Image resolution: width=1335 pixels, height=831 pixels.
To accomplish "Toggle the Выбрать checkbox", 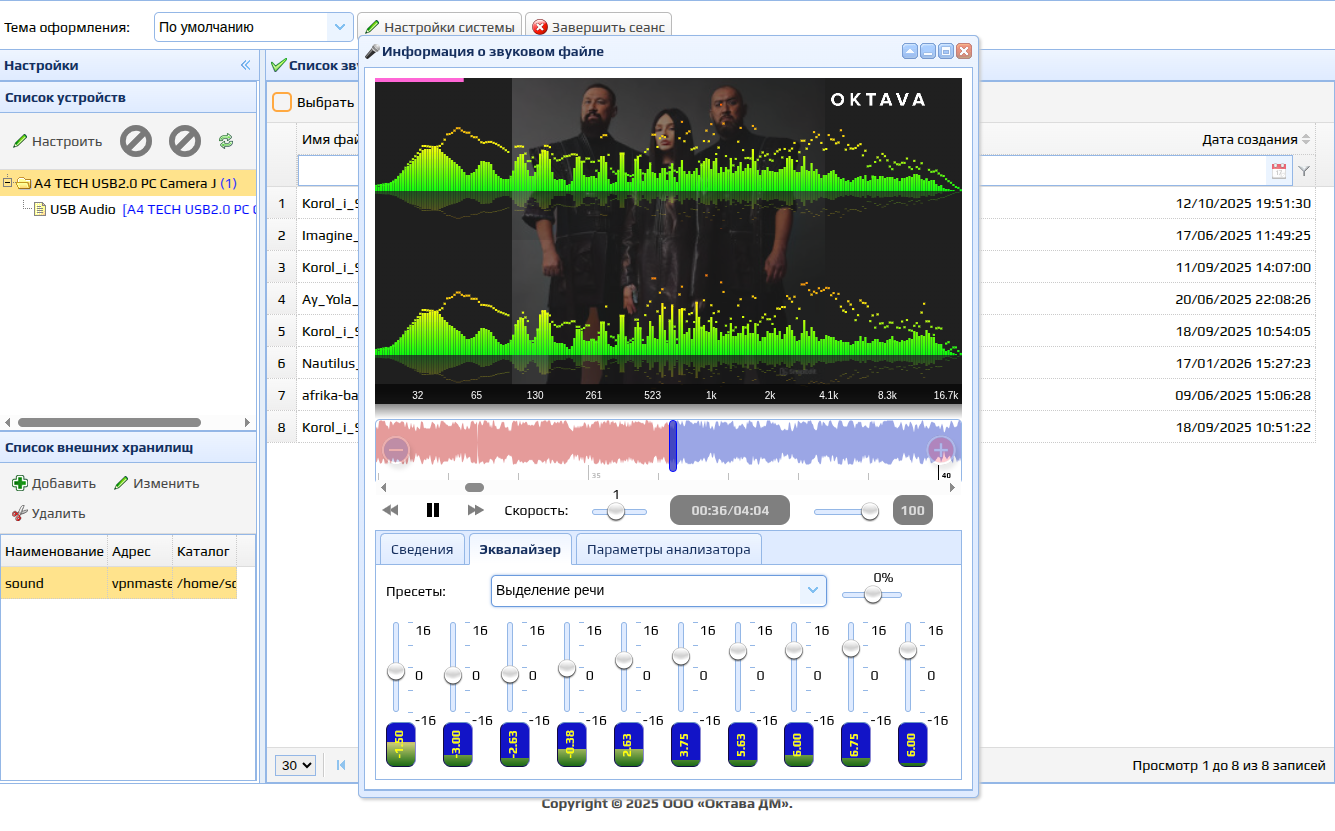I will click(x=282, y=102).
